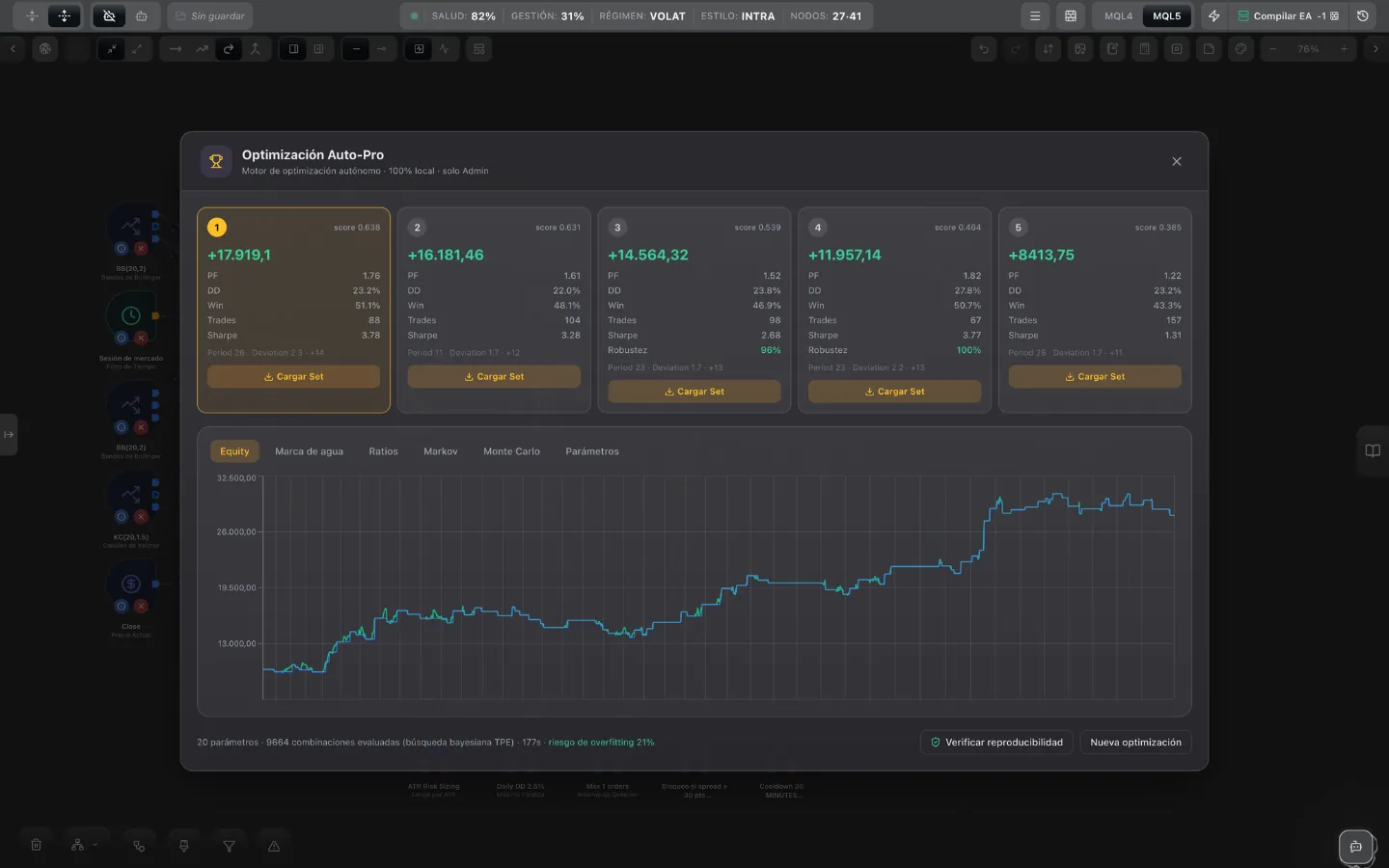Open the book panel on right edge

click(x=1373, y=450)
